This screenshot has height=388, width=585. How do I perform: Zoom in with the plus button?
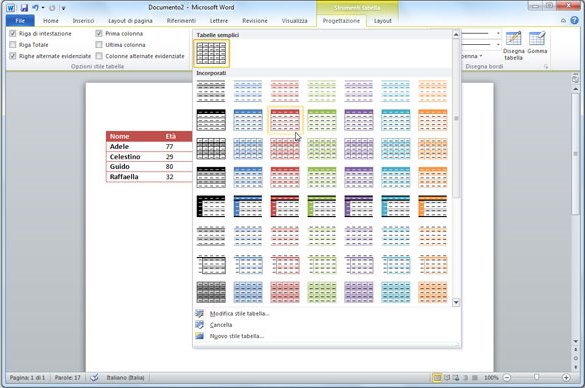pyautogui.click(x=566, y=378)
